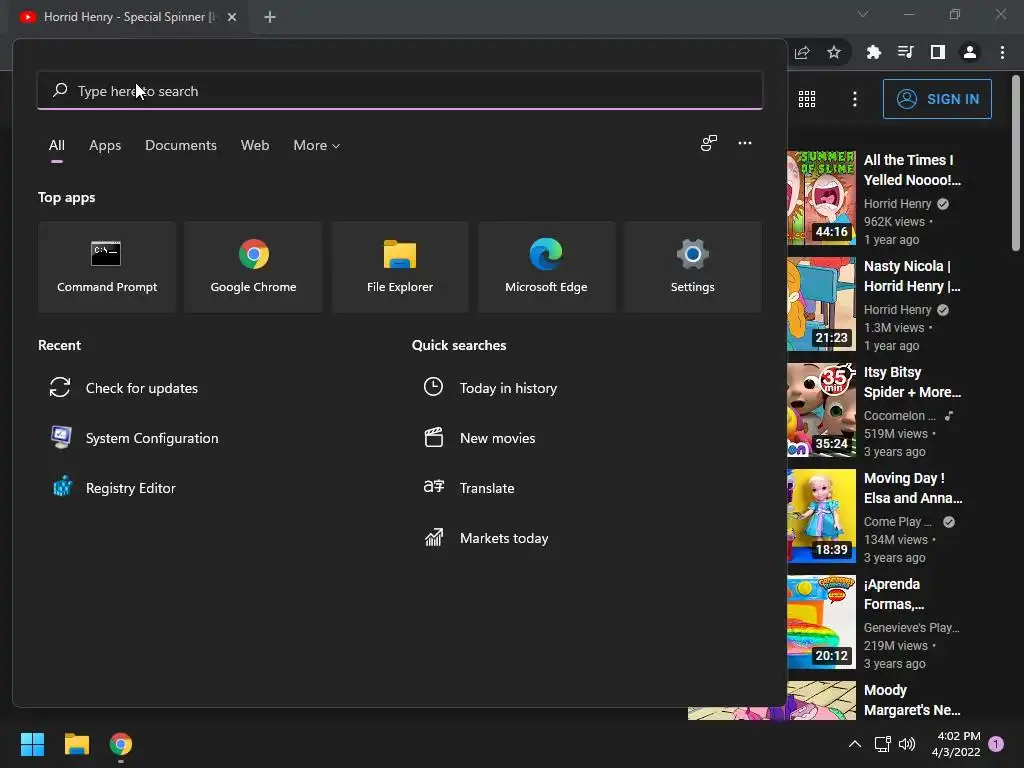Image resolution: width=1024 pixels, height=768 pixels.
Task: Open Itsy Bitsy Spider video title
Action: (x=912, y=382)
